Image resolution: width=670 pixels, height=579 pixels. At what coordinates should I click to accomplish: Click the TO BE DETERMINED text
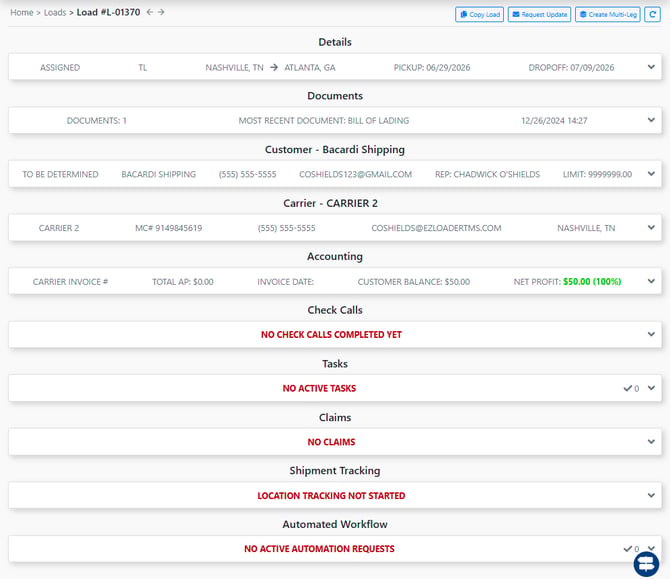[60, 174]
